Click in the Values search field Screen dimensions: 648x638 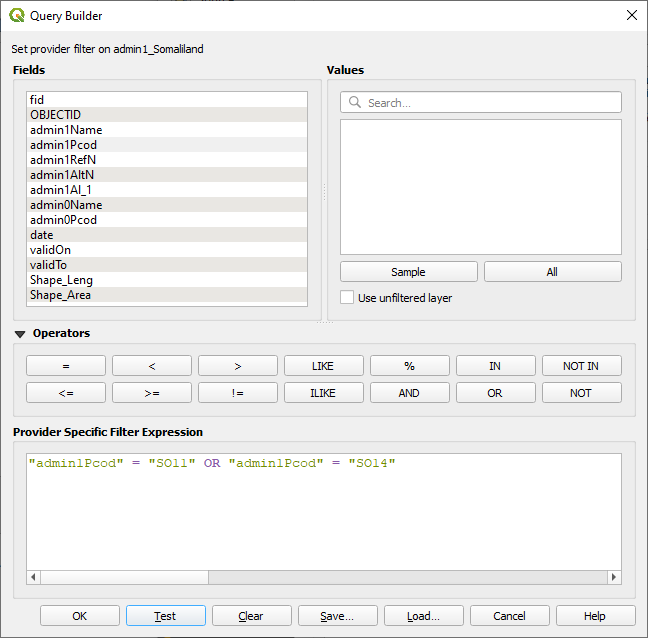coord(490,103)
